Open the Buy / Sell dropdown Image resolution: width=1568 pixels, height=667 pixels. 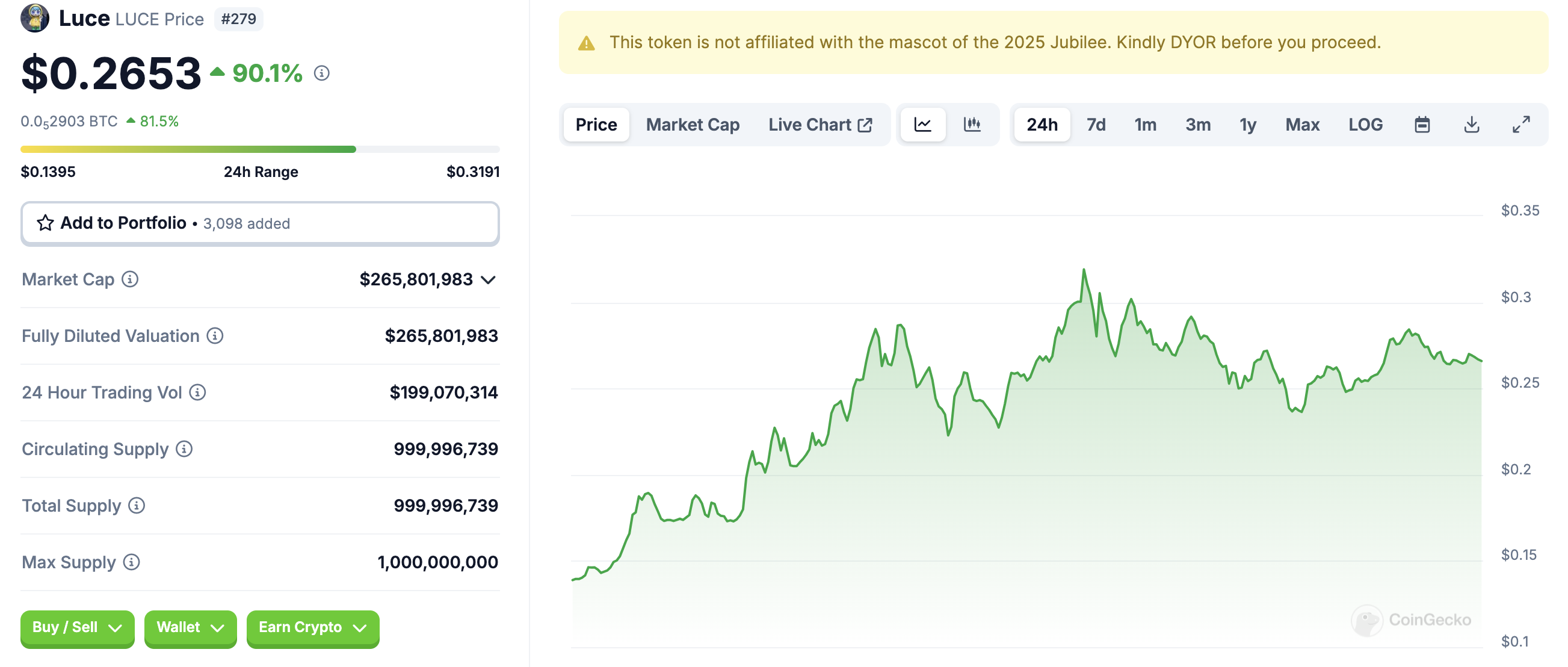pyautogui.click(x=77, y=627)
